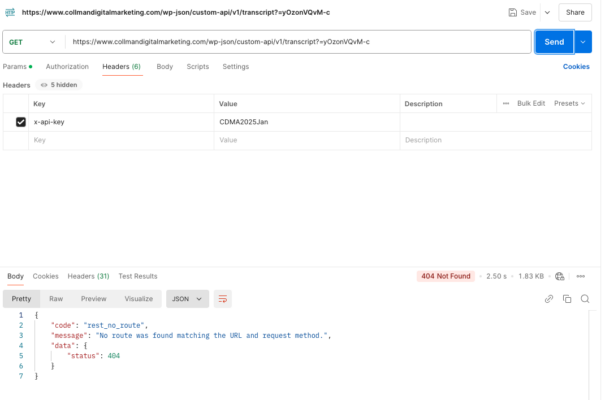Image resolution: width=605 pixels, height=400 pixels.
Task: Copy response with the copy icon
Action: coord(567,299)
